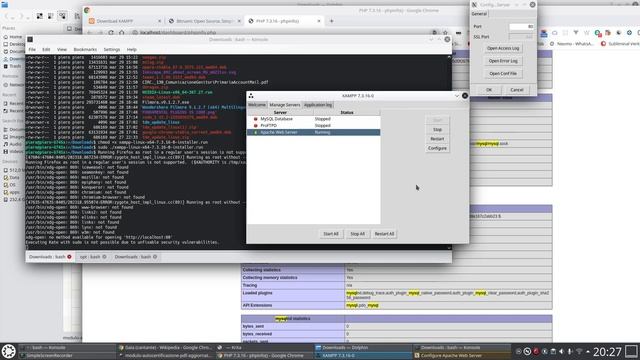
Task: Open Subliminal bookmark in Chrome bar
Action: (x=620, y=44)
